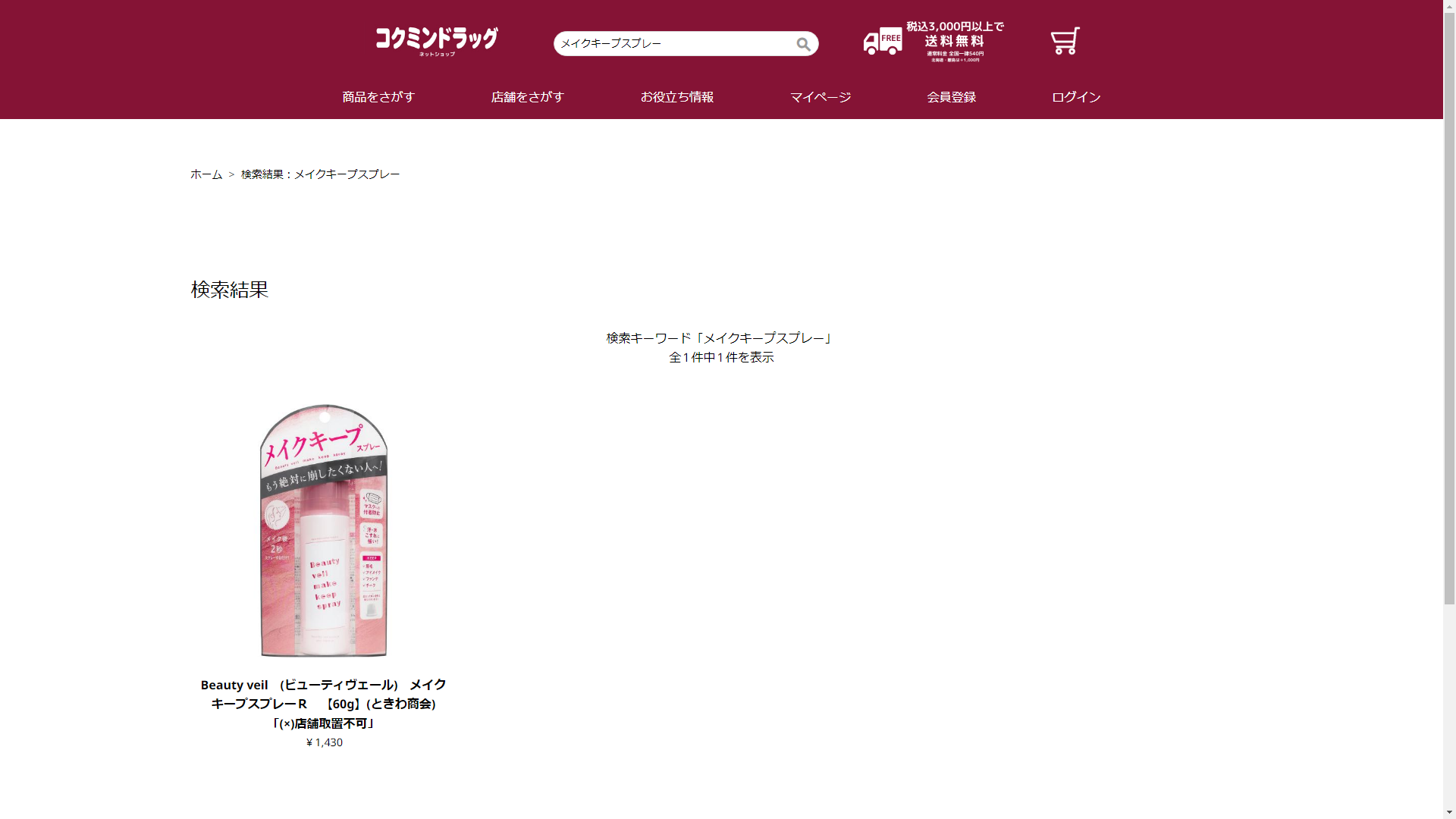
Task: Click the Beauty veil メイクキープスプレーR product title
Action: 324,704
